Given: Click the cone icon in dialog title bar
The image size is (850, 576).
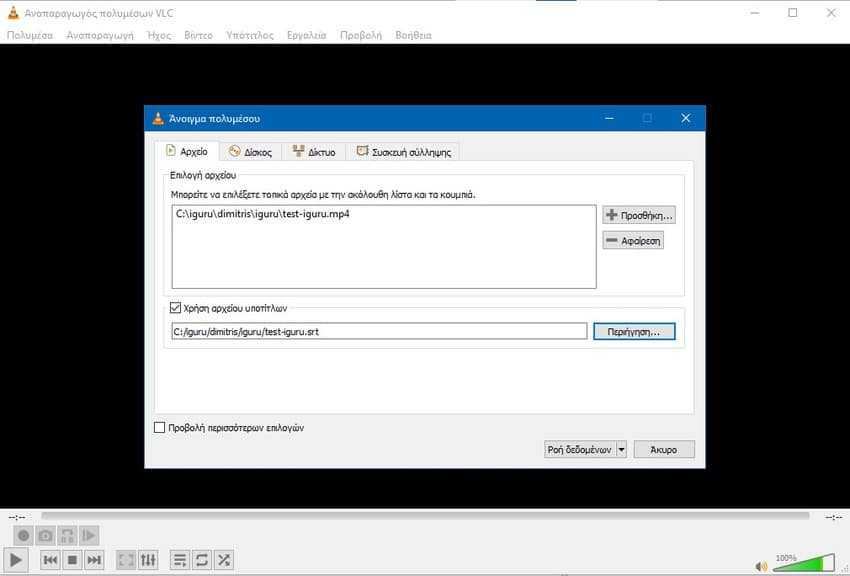Looking at the screenshot, I should click(x=158, y=118).
